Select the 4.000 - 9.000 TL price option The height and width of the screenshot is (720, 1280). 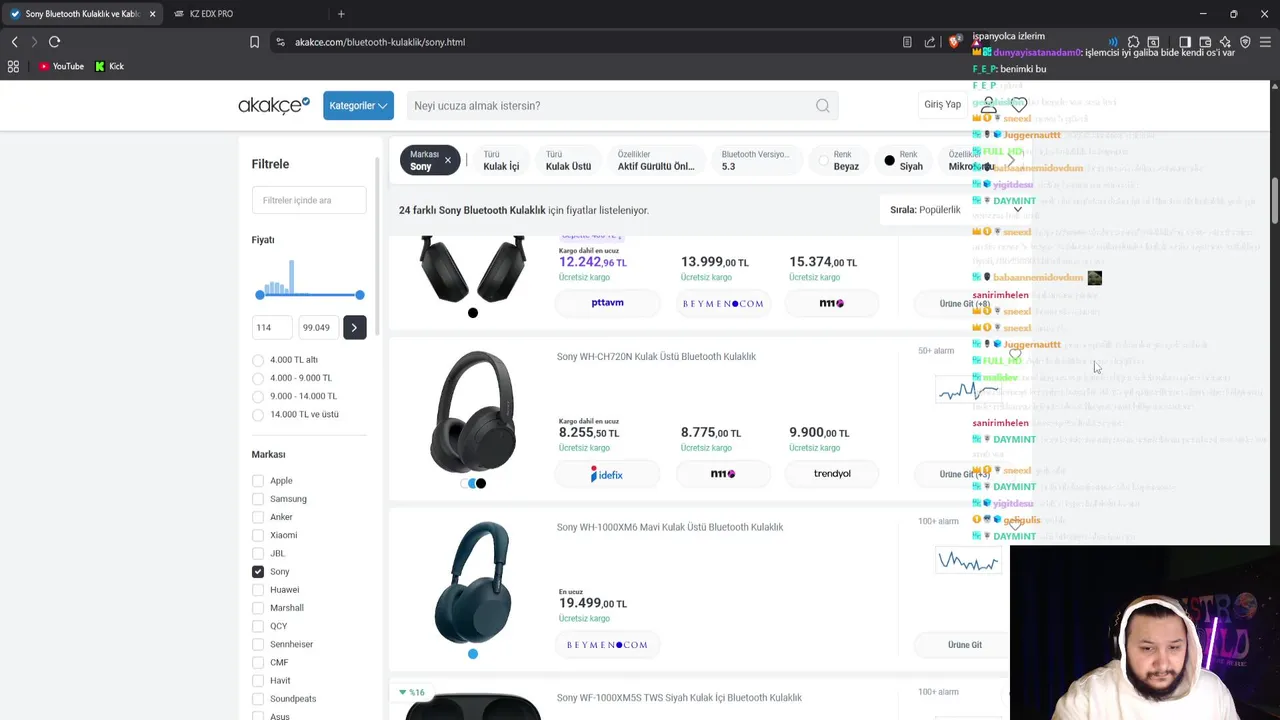click(258, 378)
